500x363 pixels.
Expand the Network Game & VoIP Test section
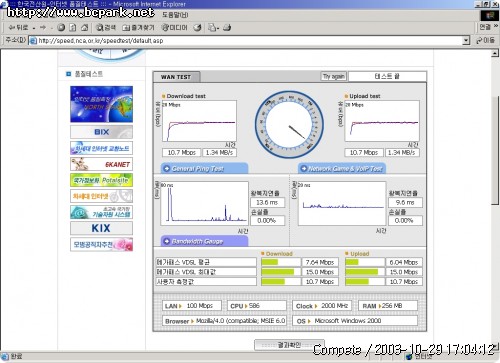pyautogui.click(x=342, y=168)
